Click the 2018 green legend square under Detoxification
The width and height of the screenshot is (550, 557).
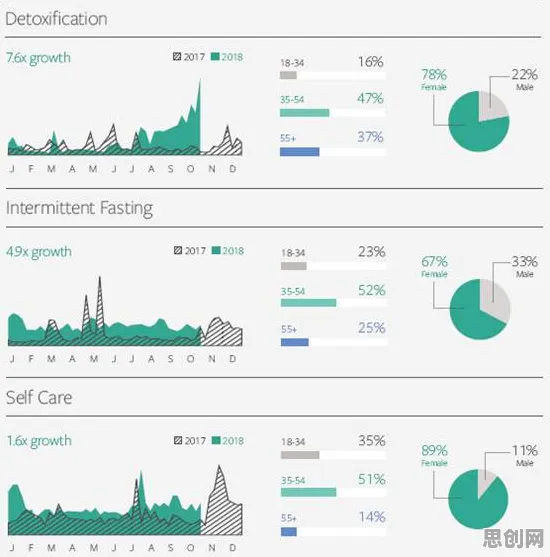pos(215,56)
